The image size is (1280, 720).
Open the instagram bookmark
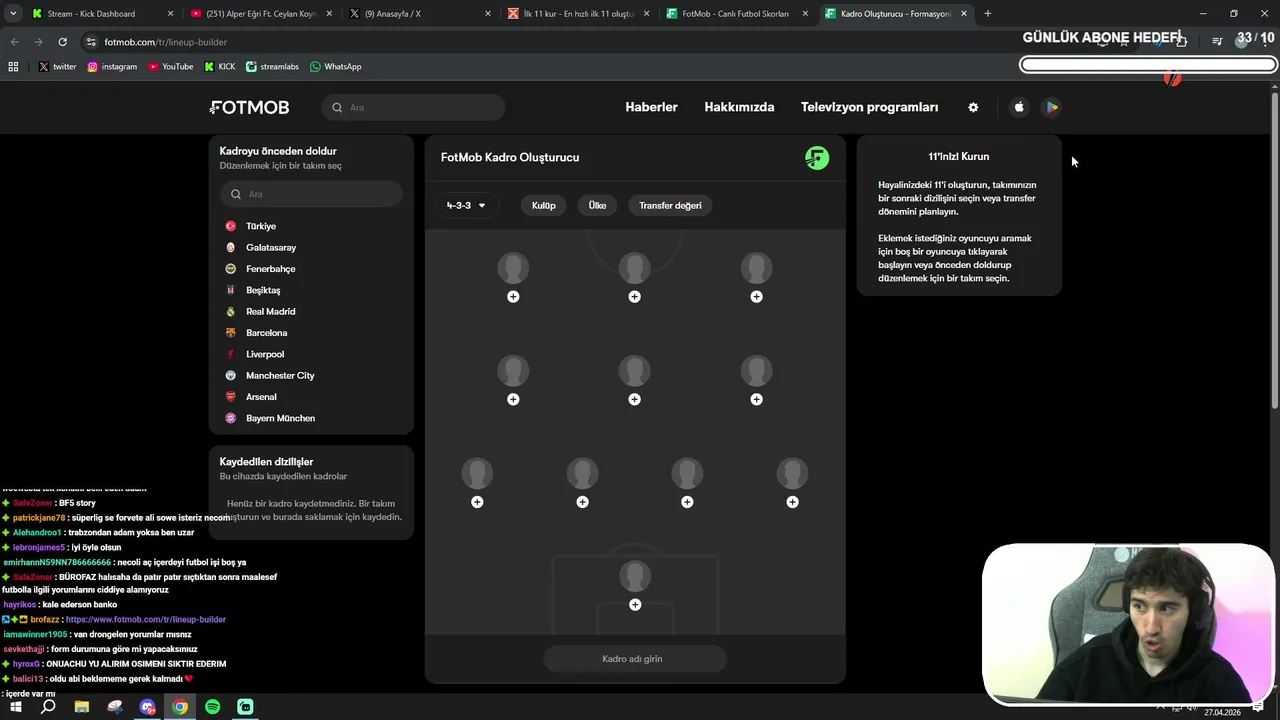pos(112,66)
